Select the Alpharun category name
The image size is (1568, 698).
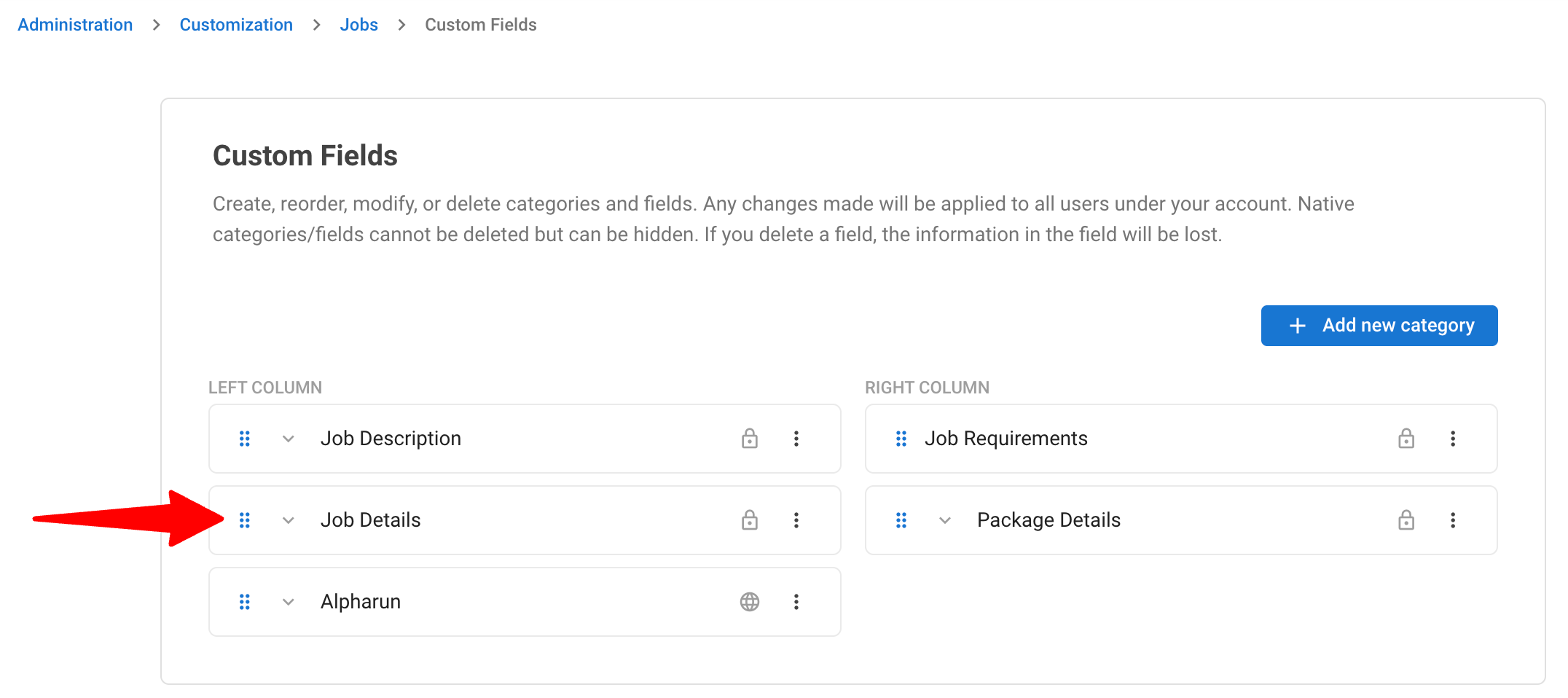(x=361, y=602)
